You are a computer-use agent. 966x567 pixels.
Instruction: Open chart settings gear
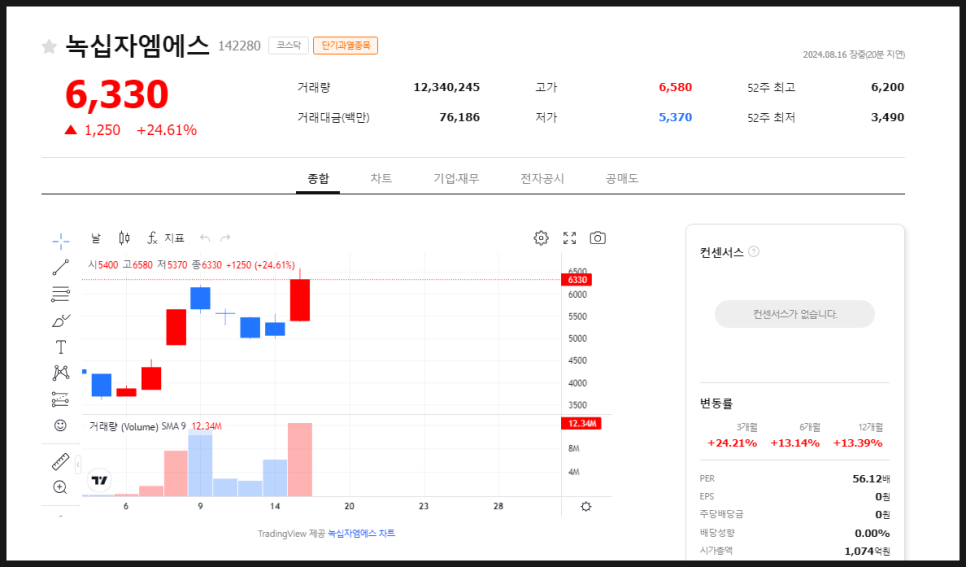pos(541,238)
